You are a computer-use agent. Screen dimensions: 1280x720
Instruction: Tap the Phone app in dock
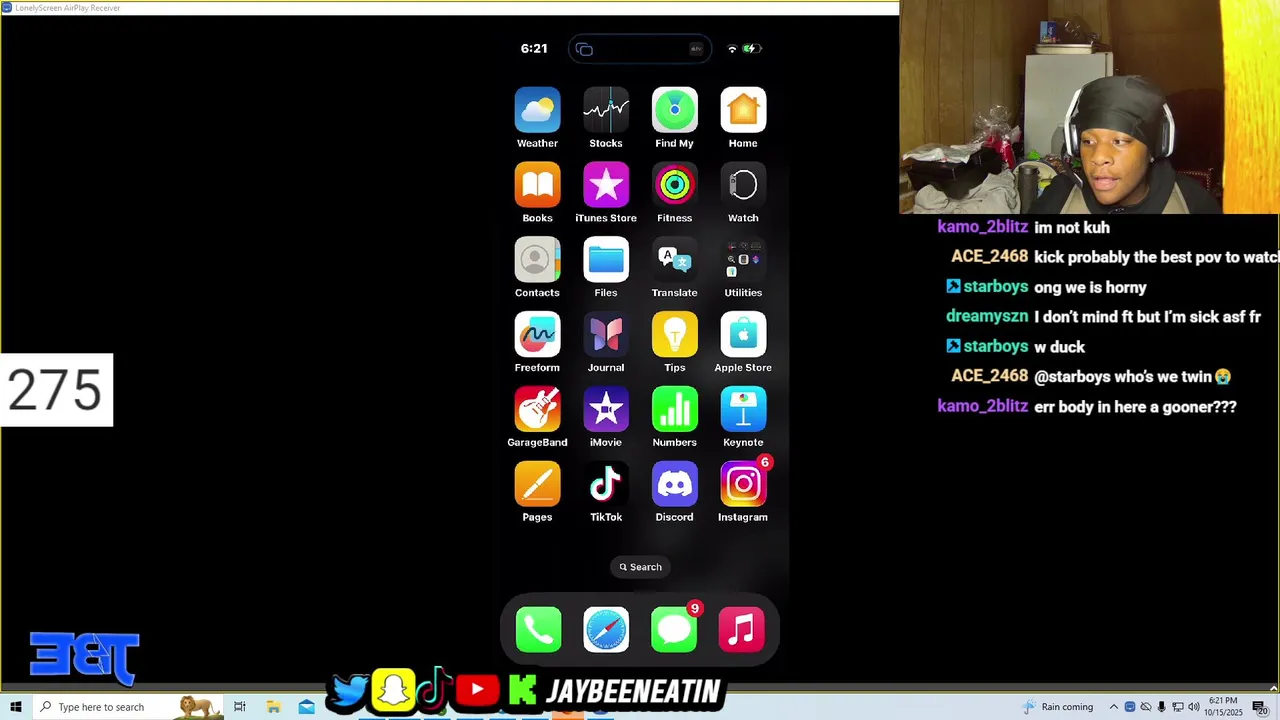[x=539, y=630]
